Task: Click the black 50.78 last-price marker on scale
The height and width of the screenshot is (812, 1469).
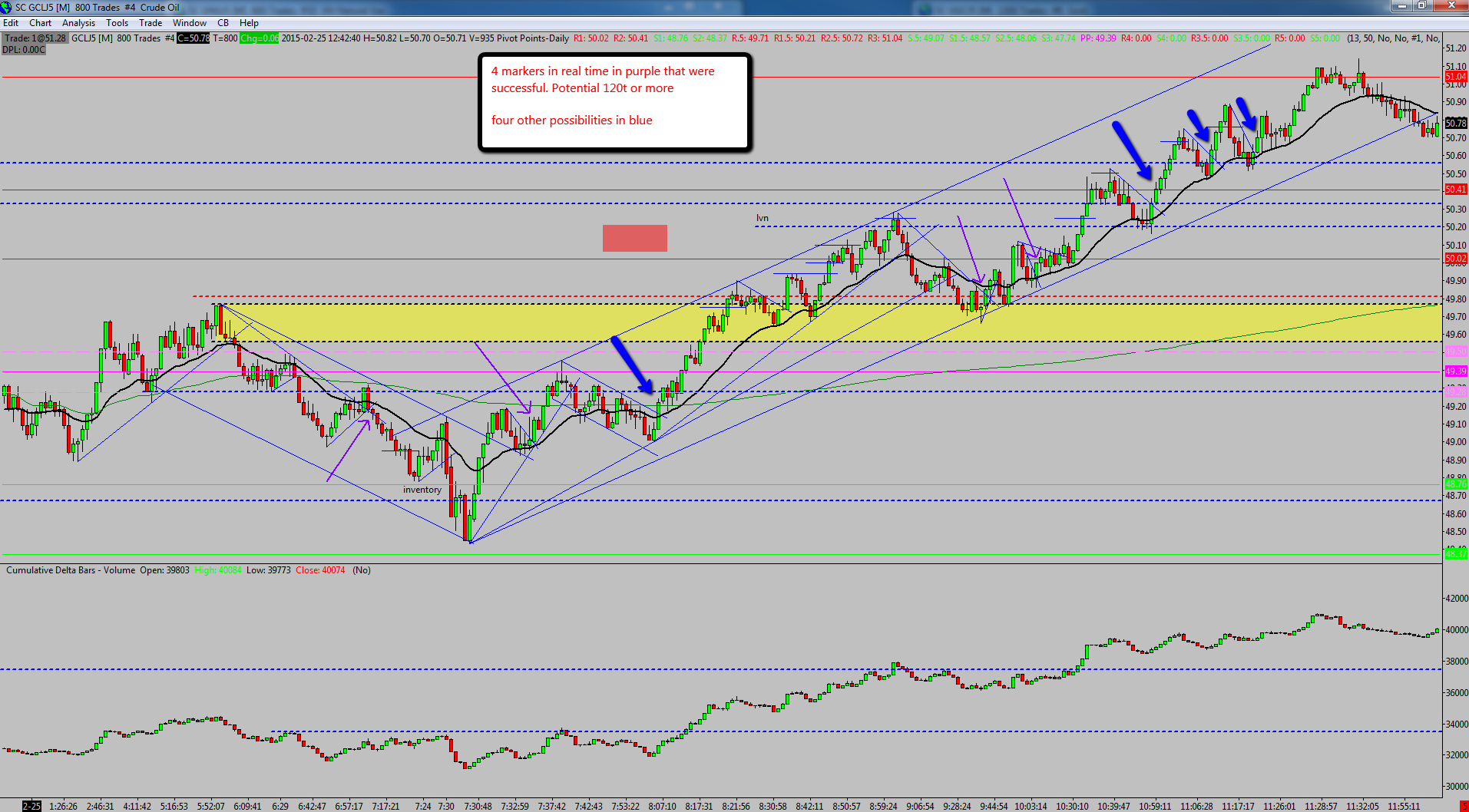Action: coord(1456,123)
